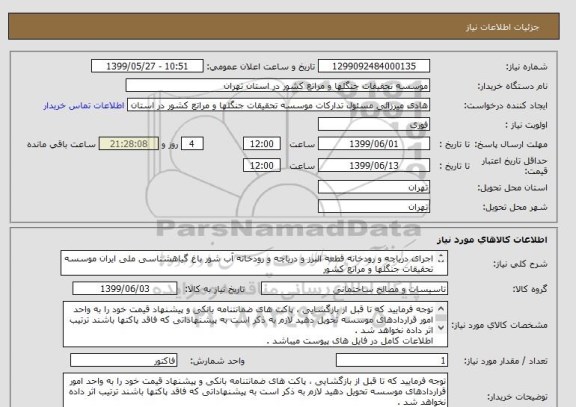This screenshot has width=576, height=407.
Task: Click the ایجاد کننده درخواست field
Action: (278, 105)
